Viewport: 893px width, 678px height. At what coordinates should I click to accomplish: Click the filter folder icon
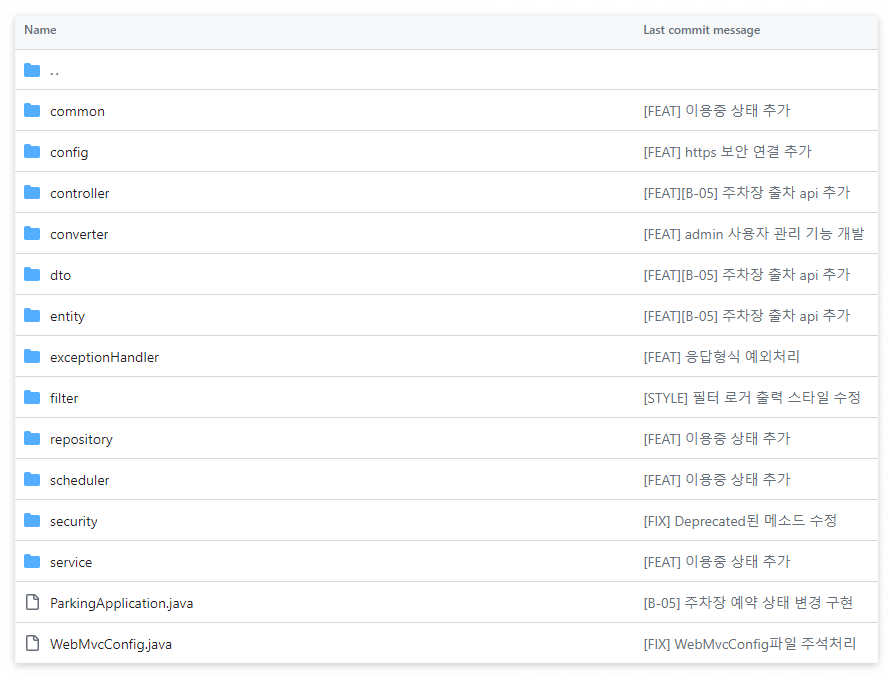click(x=32, y=398)
